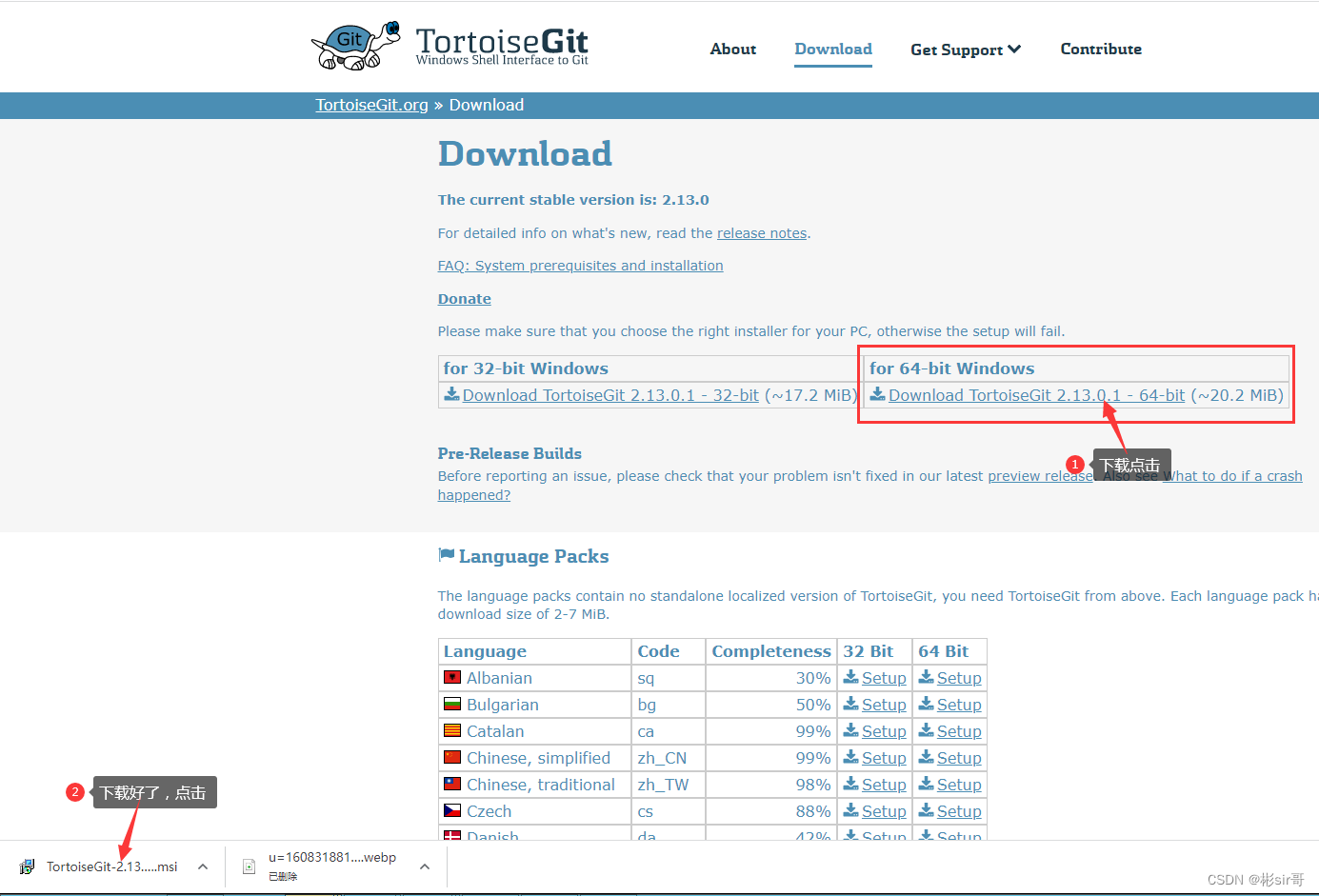1319x896 pixels.
Task: Click Chinese traditional 32 Bit Setup link
Action: [x=884, y=785]
